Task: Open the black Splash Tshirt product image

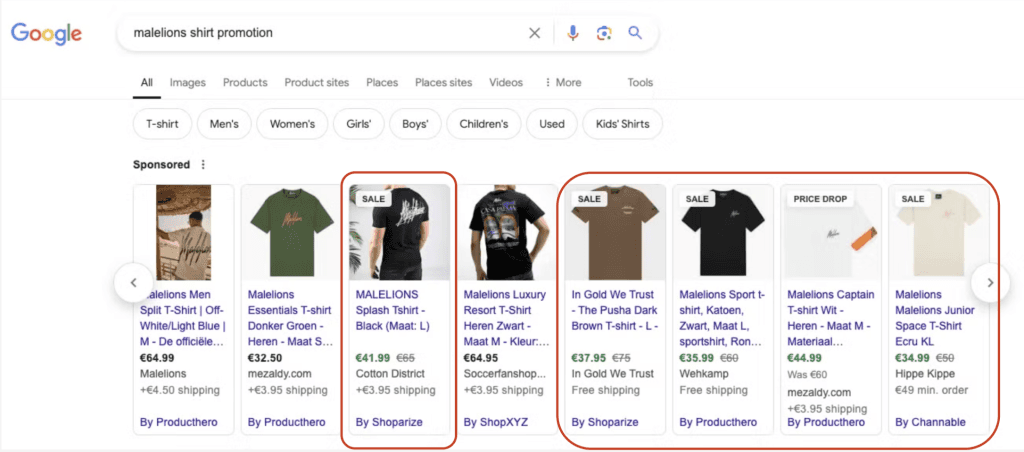Action: (x=399, y=233)
